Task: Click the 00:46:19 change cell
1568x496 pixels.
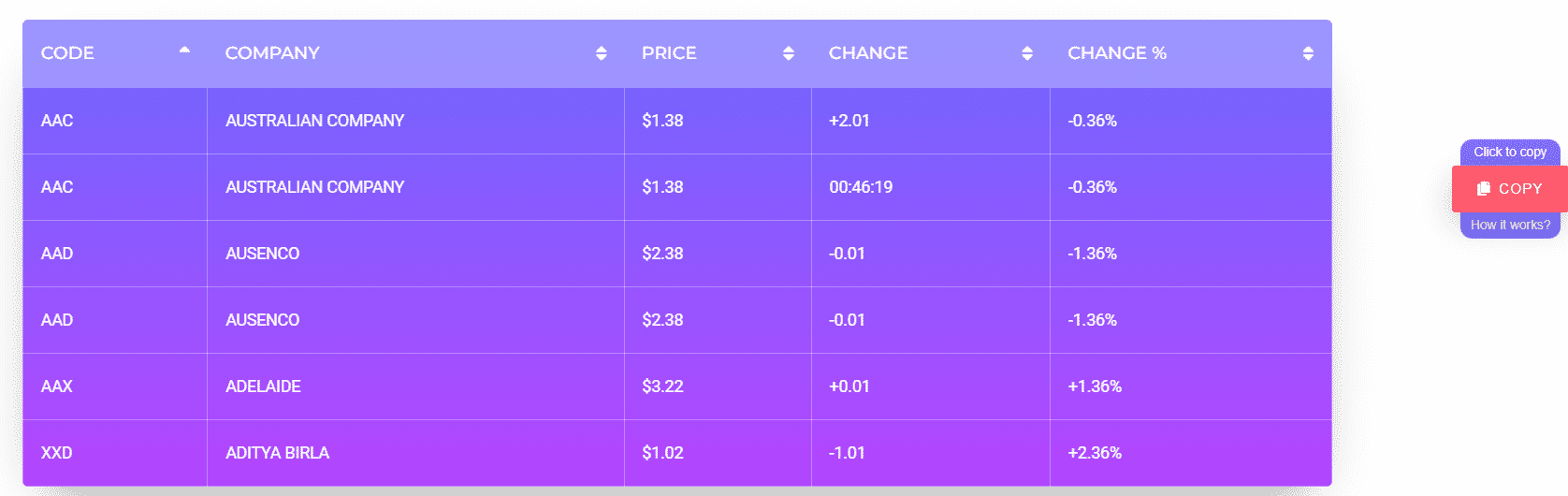Action: [x=861, y=187]
